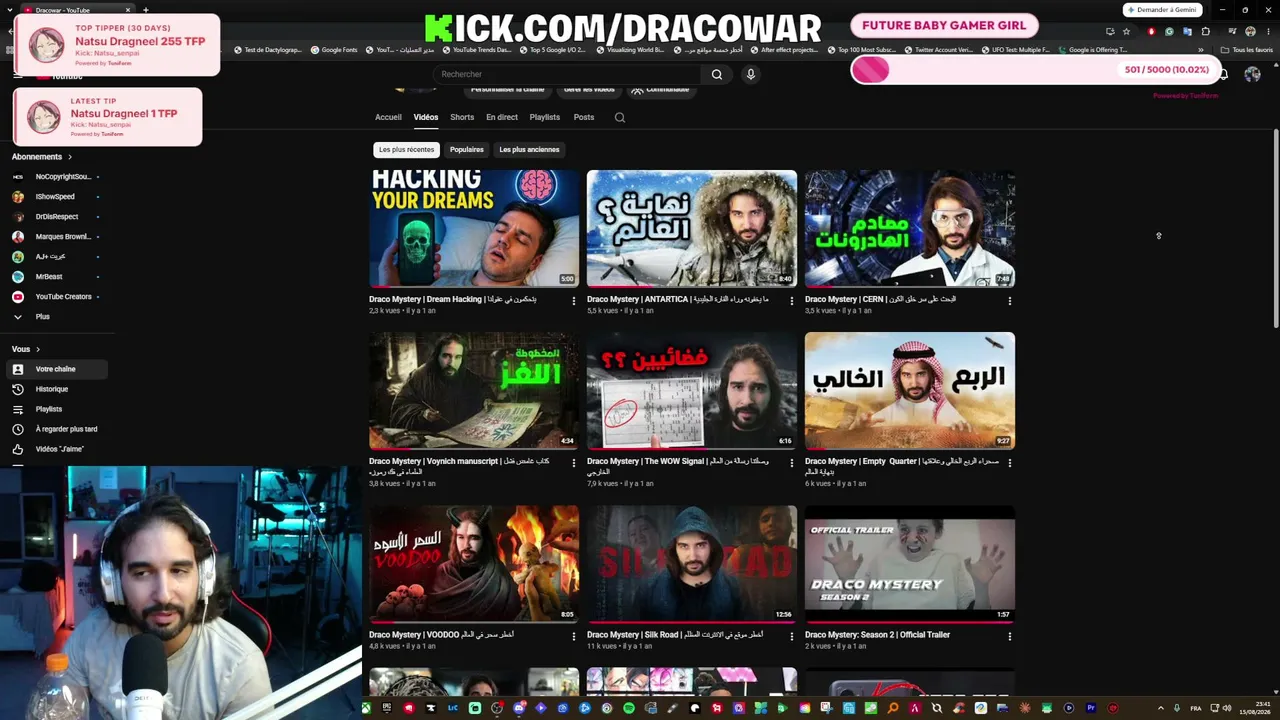Start voice search with the microphone icon
1280x720 pixels.
(750, 74)
